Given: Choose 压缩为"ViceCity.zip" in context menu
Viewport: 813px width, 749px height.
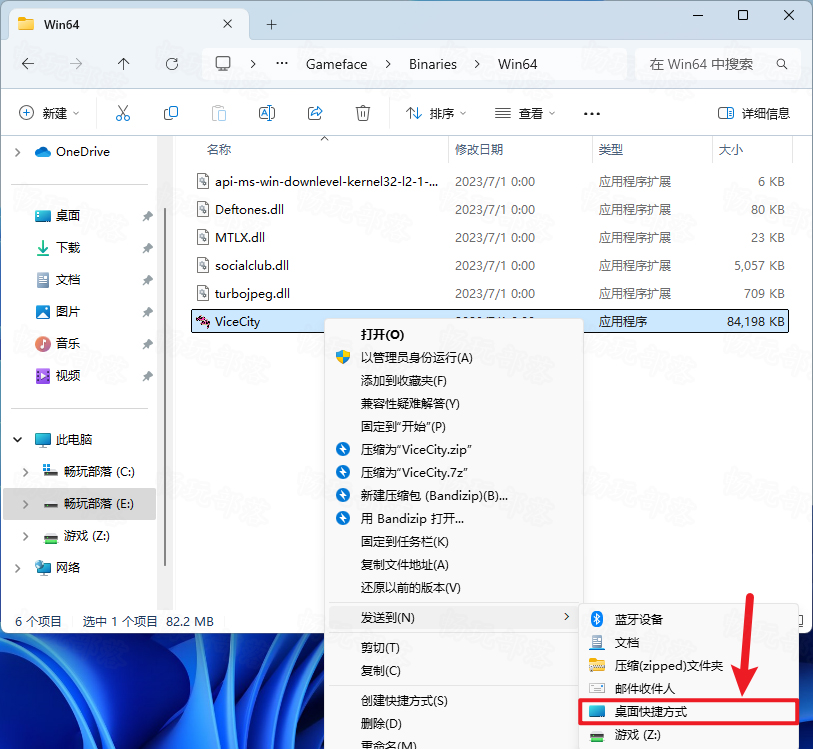Looking at the screenshot, I should tap(454, 449).
